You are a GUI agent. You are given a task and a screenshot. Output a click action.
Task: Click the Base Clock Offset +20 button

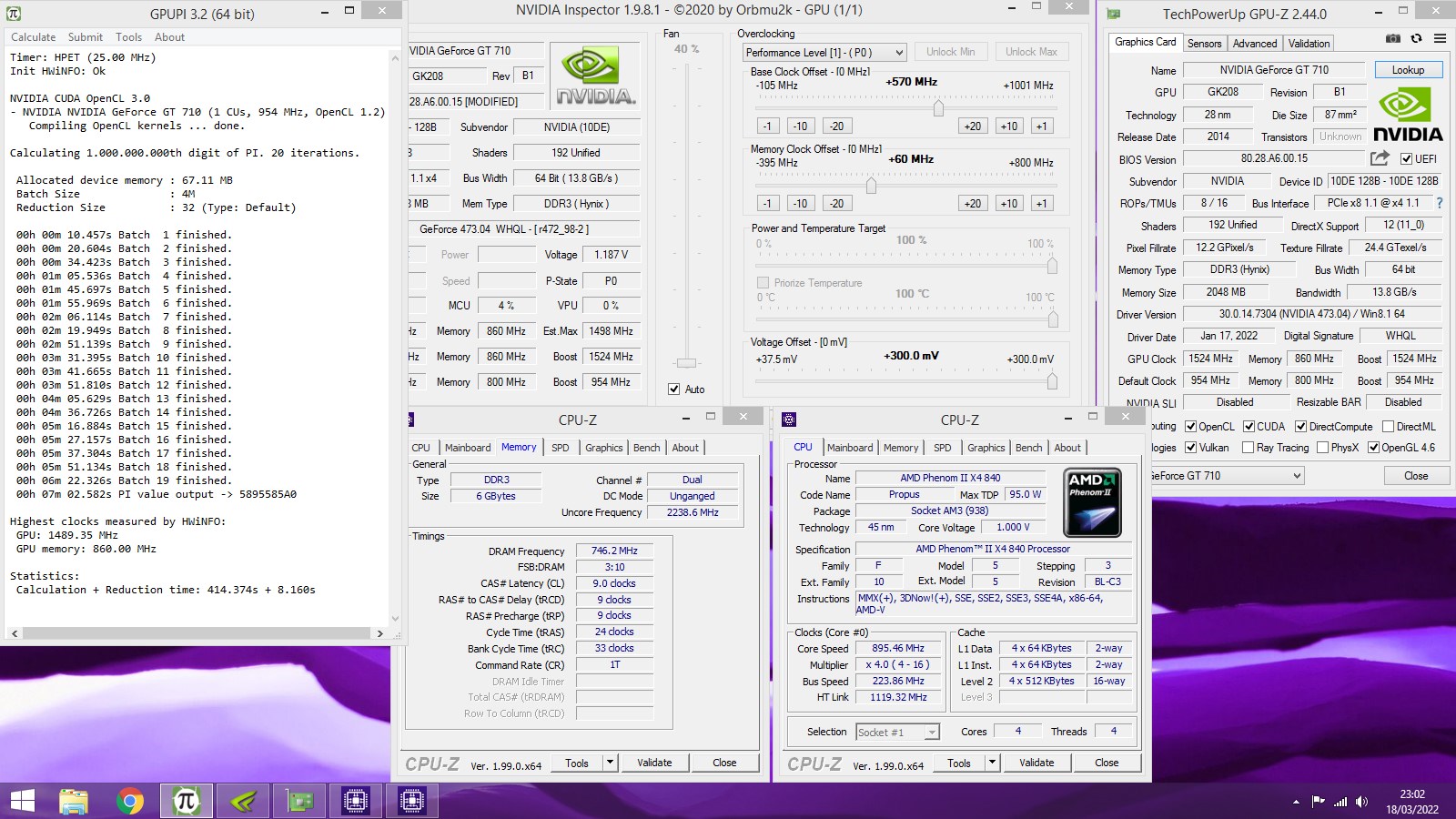[973, 126]
